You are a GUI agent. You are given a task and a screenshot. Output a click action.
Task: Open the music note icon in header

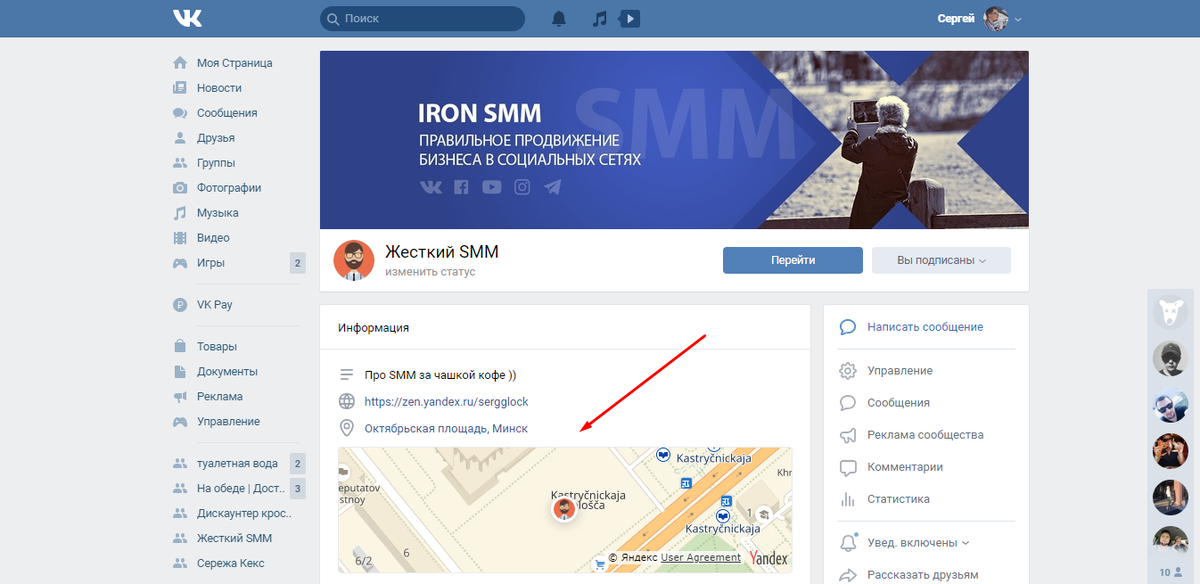(599, 19)
